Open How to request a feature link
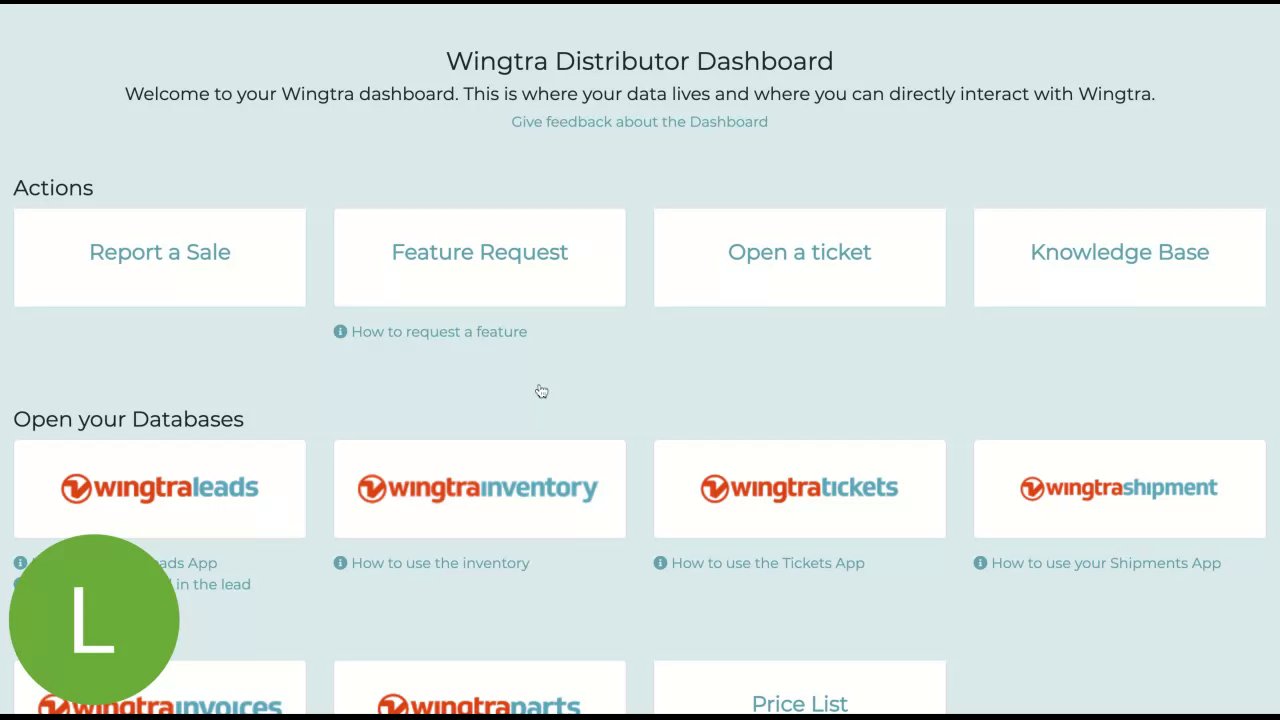The width and height of the screenshot is (1280, 720). pos(439,332)
